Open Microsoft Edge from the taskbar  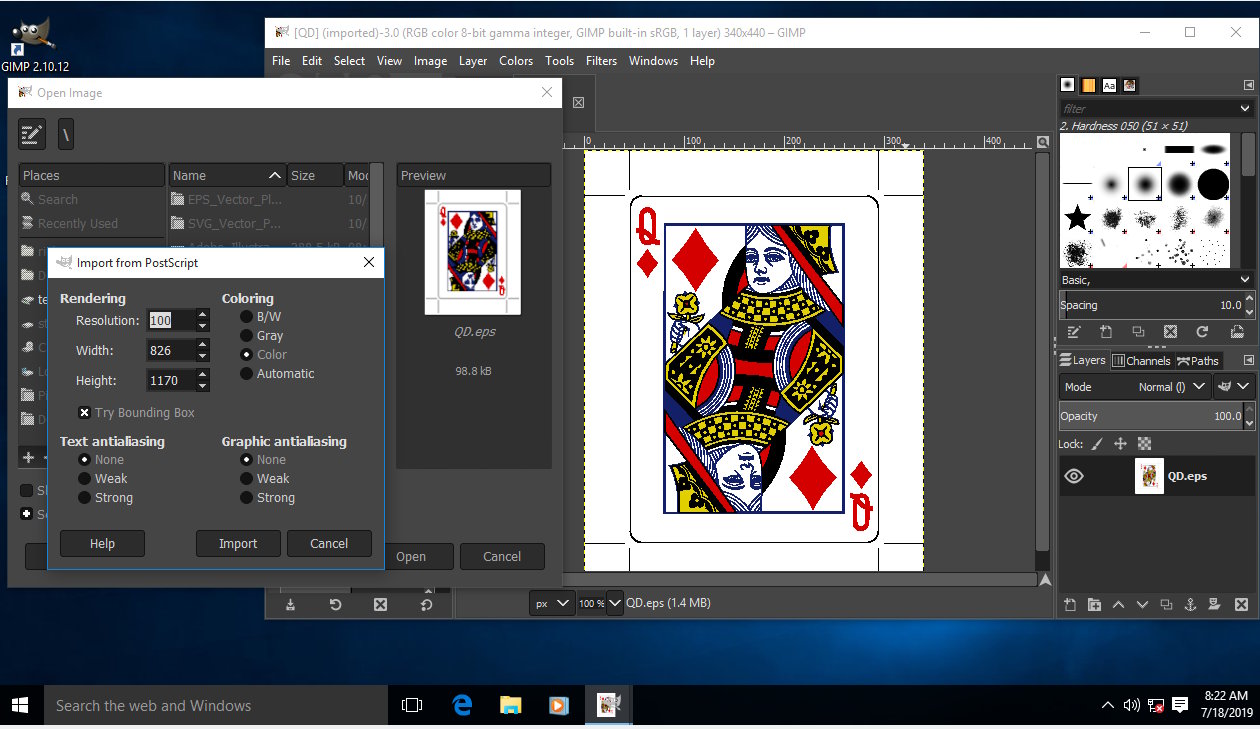point(461,705)
